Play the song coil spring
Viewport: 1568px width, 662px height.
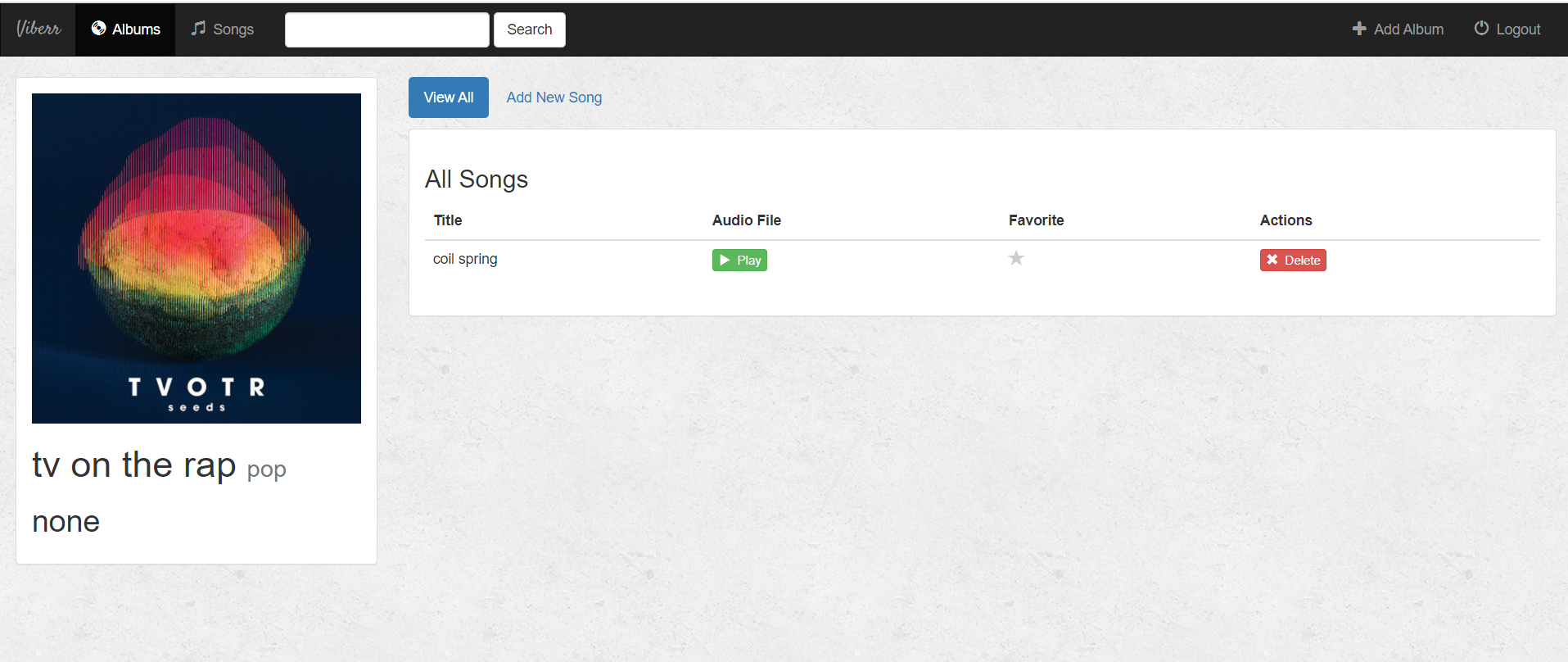[x=739, y=260]
